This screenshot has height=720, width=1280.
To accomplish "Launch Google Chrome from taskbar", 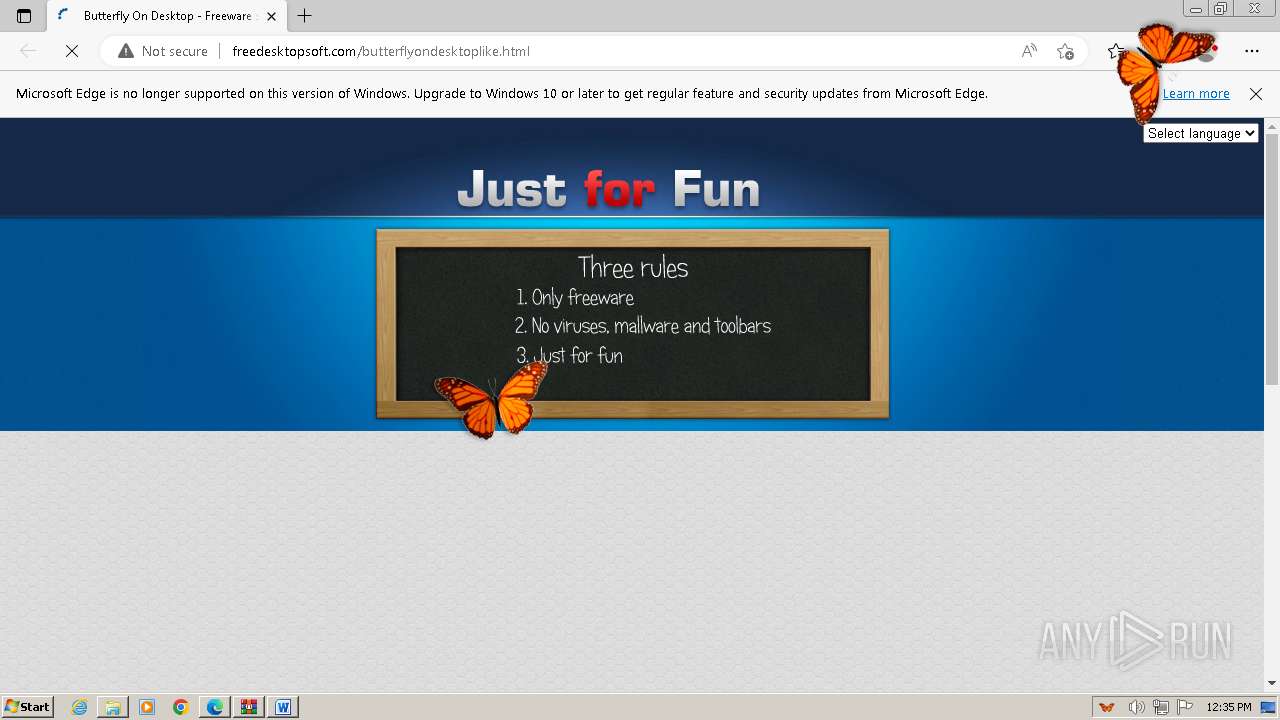I will (x=181, y=707).
